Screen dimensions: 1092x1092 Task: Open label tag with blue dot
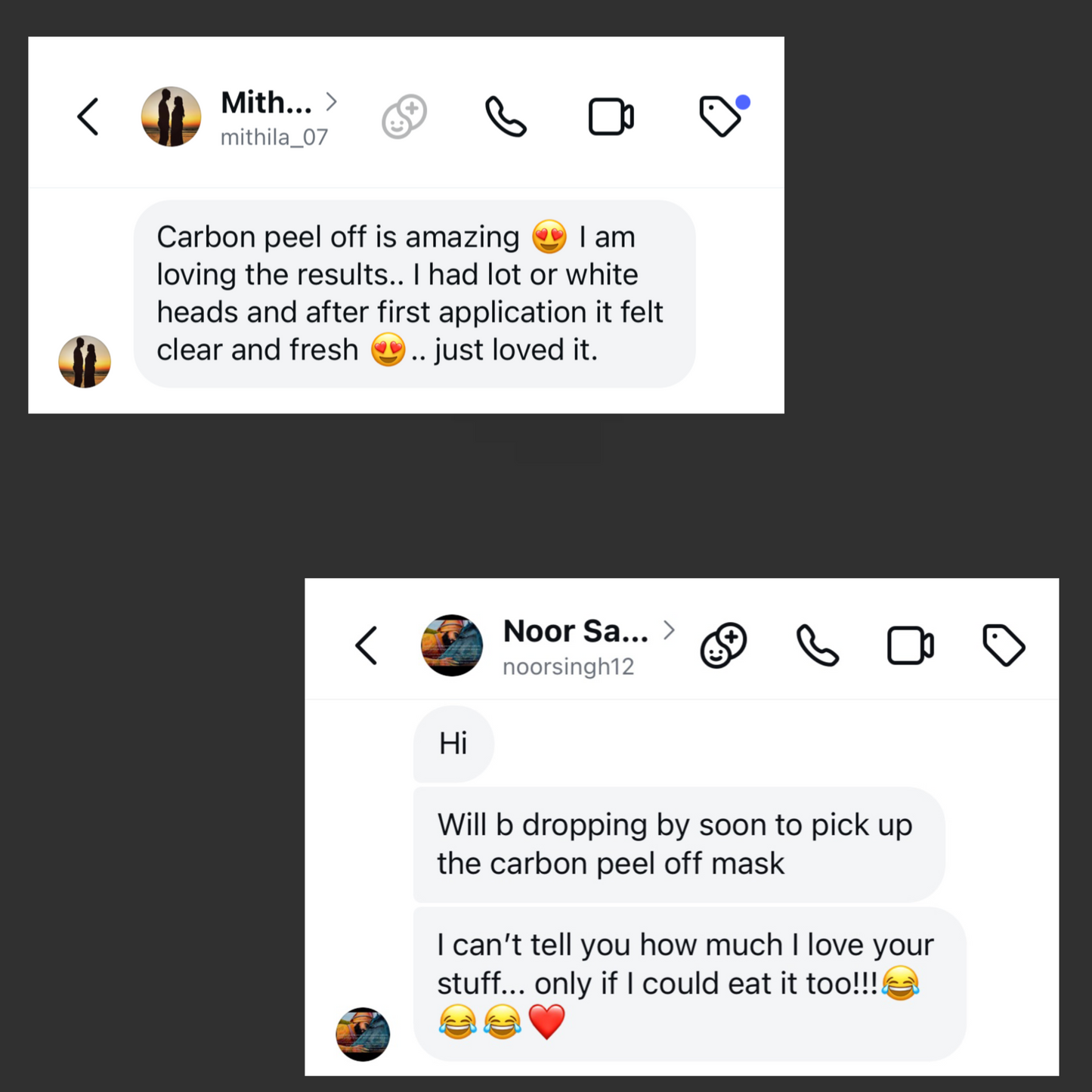pyautogui.click(x=723, y=116)
